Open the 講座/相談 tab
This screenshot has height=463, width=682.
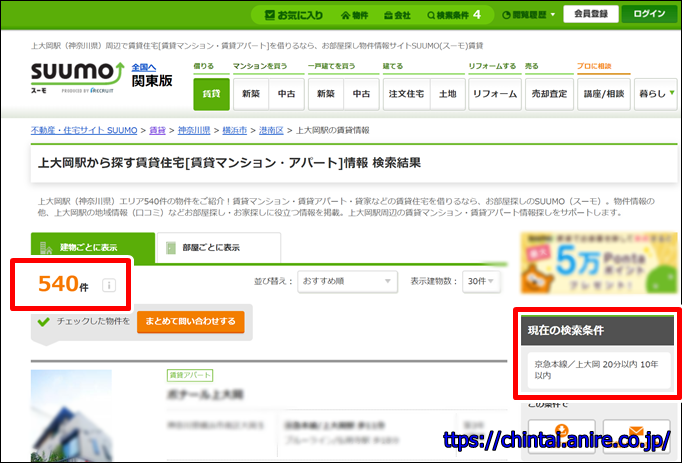tap(604, 94)
